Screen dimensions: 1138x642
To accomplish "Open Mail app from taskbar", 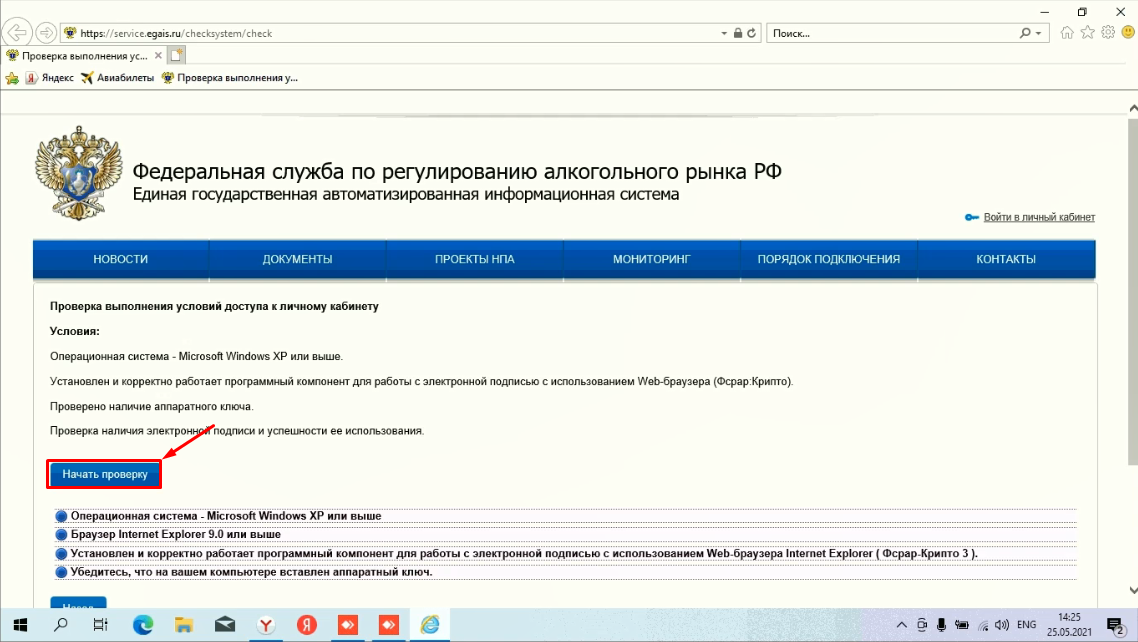I will [x=225, y=625].
